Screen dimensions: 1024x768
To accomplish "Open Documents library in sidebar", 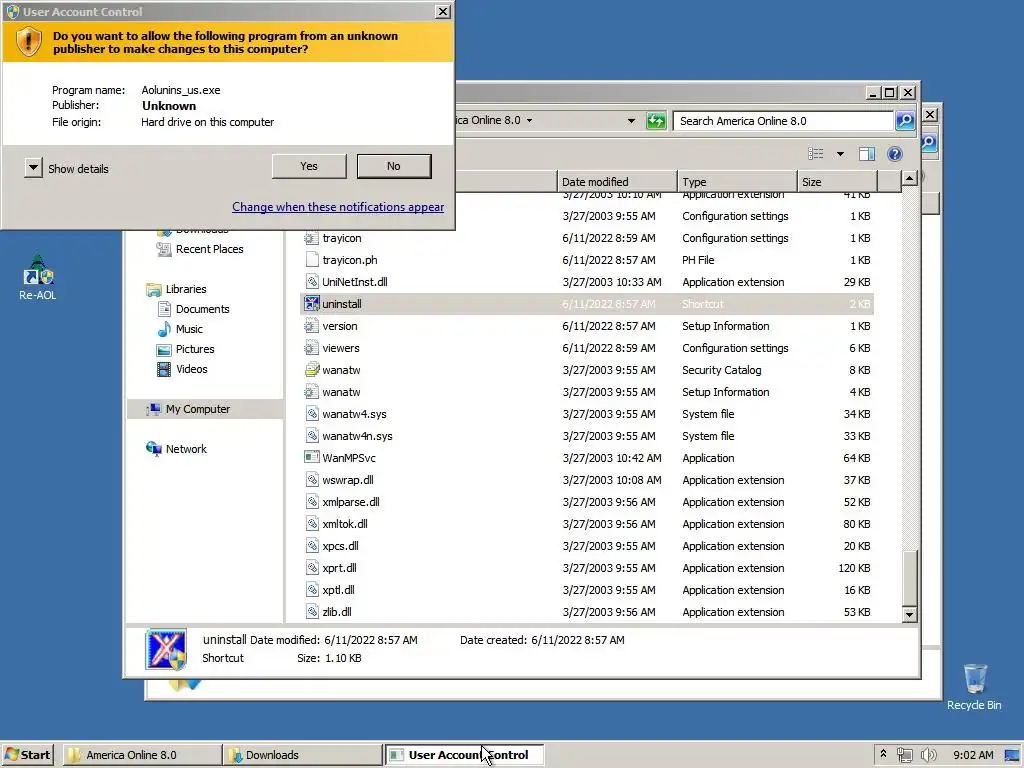I will tap(193, 309).
